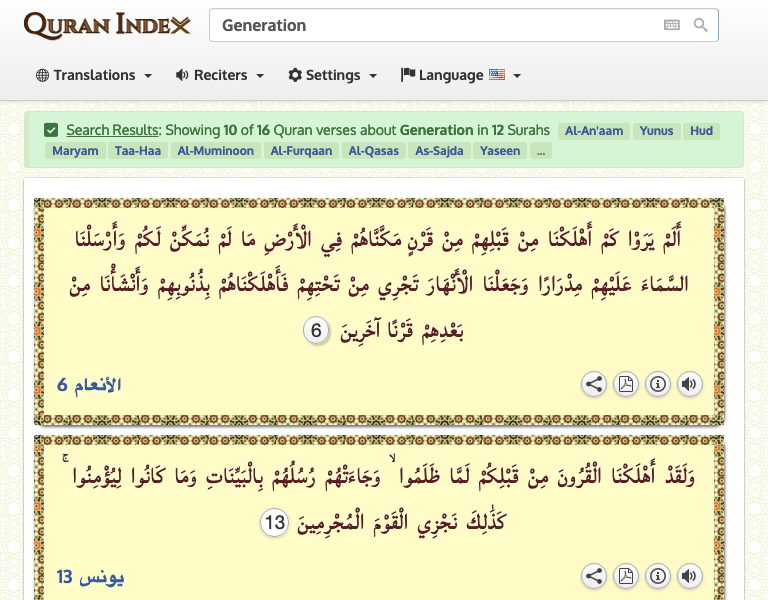Screen dimensions: 768x600
Task: Open PDF export for Al-An'aam verse 6
Action: 625,384
